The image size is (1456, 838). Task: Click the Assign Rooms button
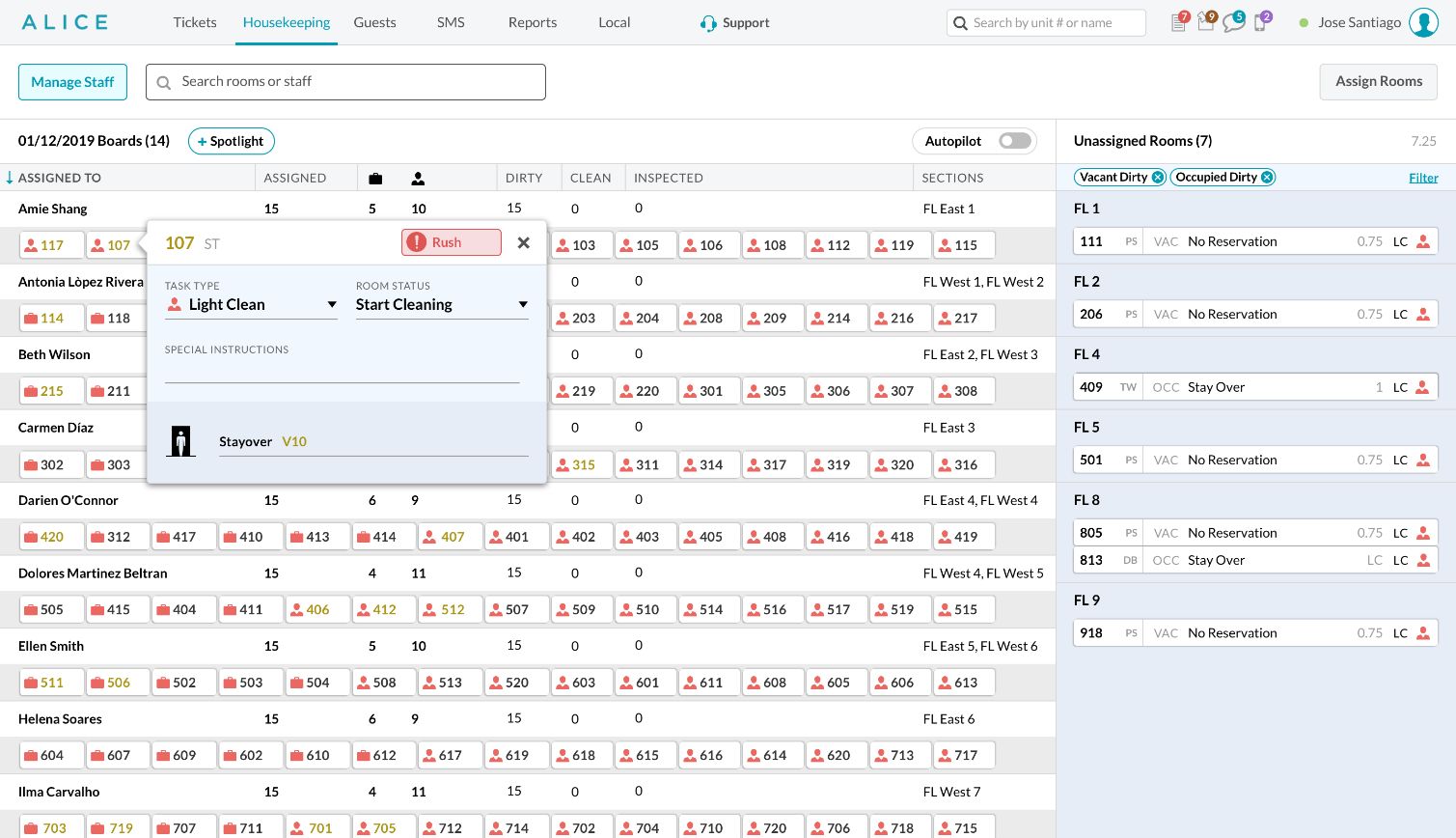click(1378, 82)
